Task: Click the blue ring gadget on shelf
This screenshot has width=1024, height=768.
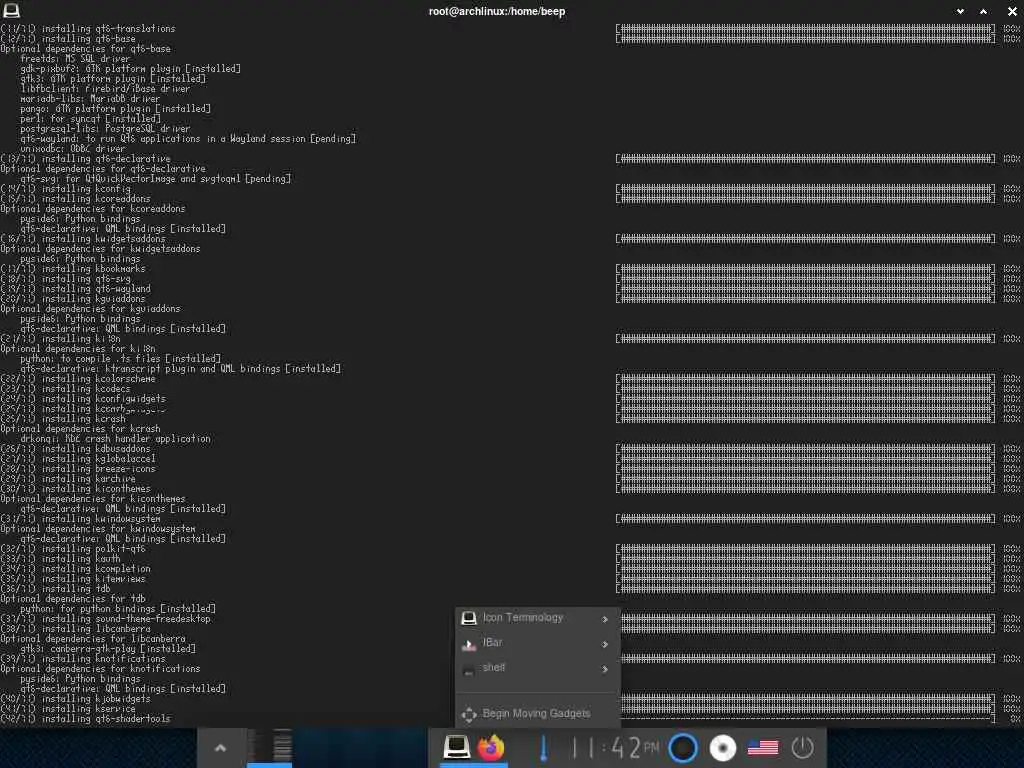Action: (x=683, y=748)
